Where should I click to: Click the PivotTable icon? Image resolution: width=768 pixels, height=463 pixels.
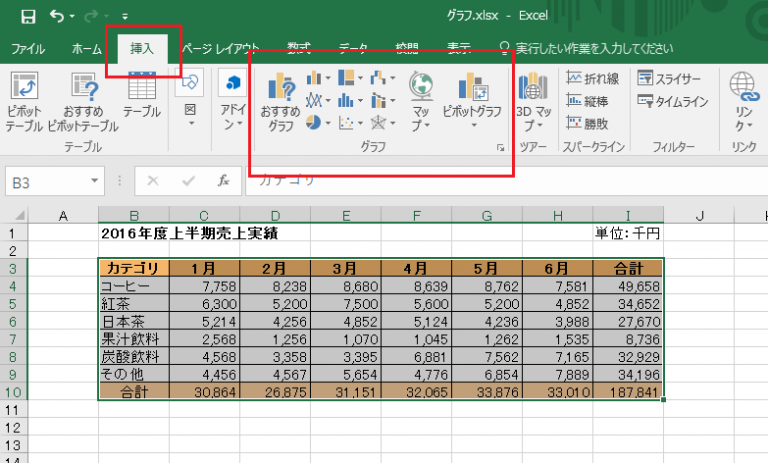point(24,98)
